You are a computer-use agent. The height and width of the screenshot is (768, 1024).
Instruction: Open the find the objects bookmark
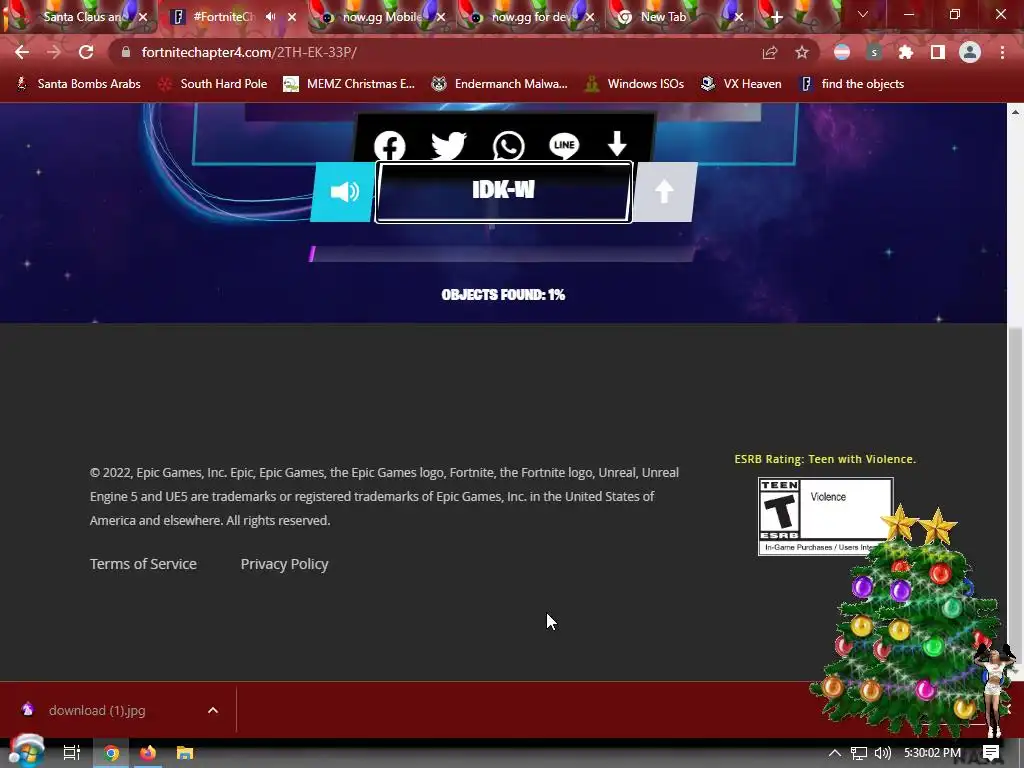(x=852, y=84)
